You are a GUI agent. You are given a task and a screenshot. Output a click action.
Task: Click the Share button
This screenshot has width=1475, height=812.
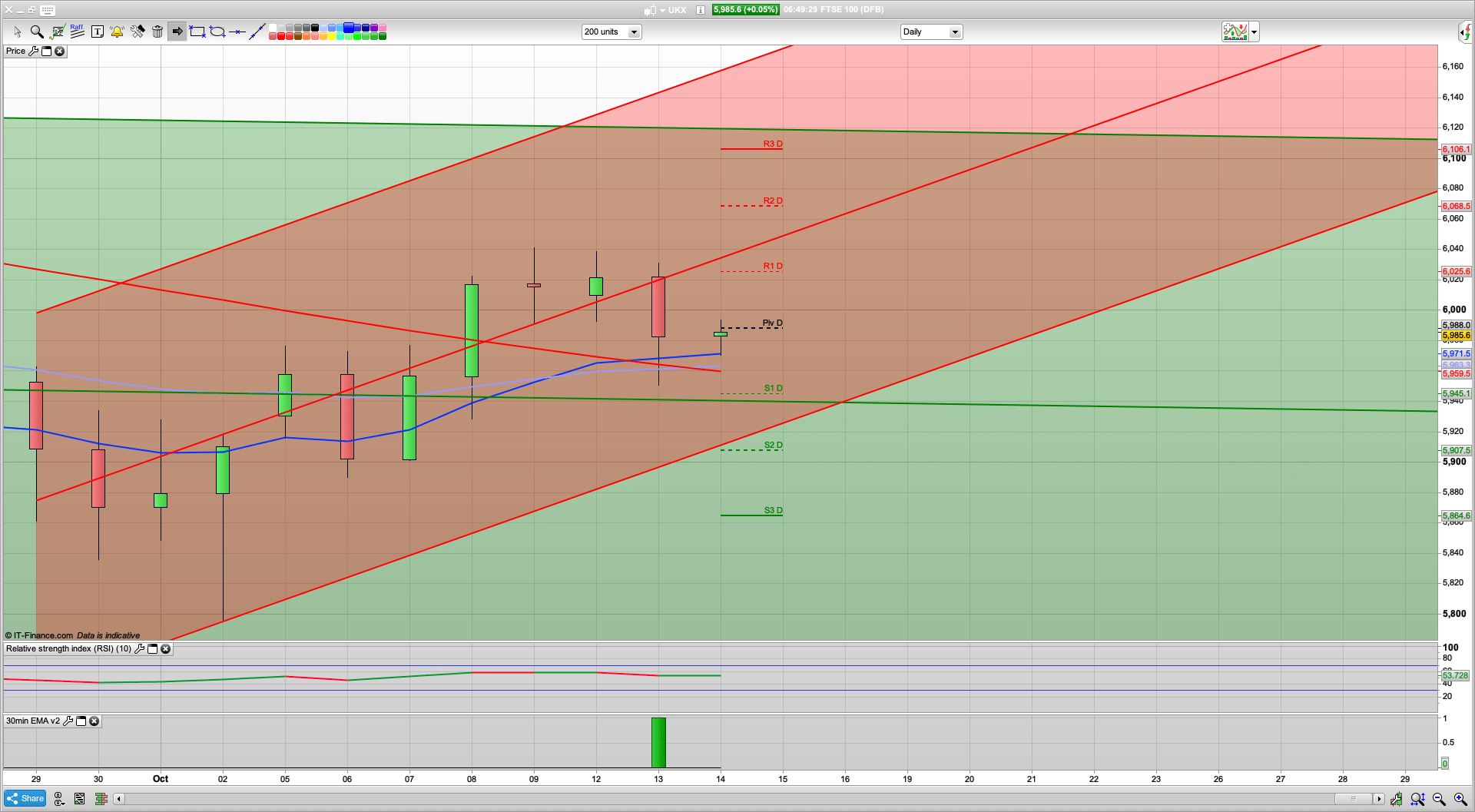coord(25,798)
